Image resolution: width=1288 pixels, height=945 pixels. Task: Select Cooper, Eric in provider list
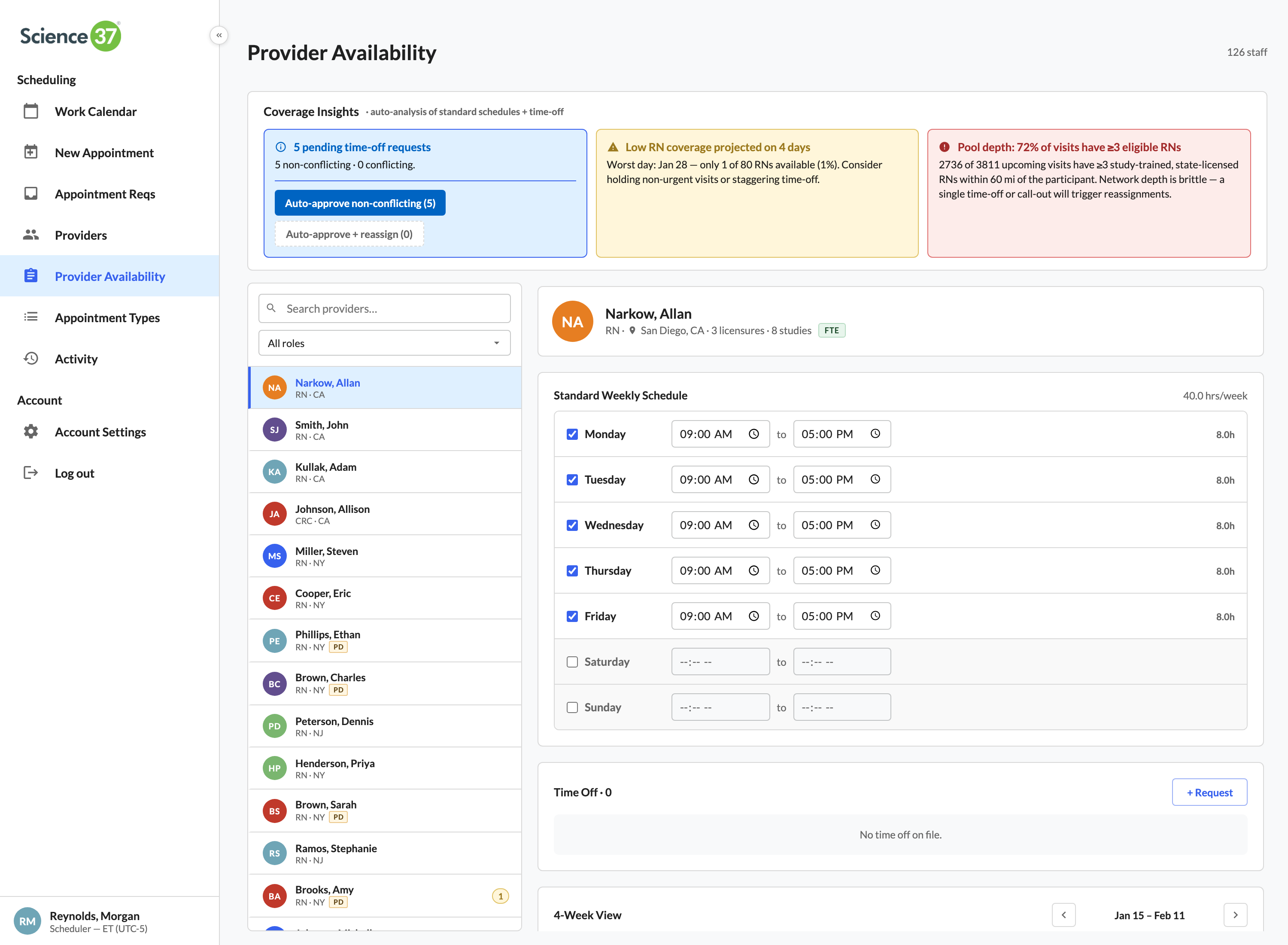pyautogui.click(x=385, y=598)
